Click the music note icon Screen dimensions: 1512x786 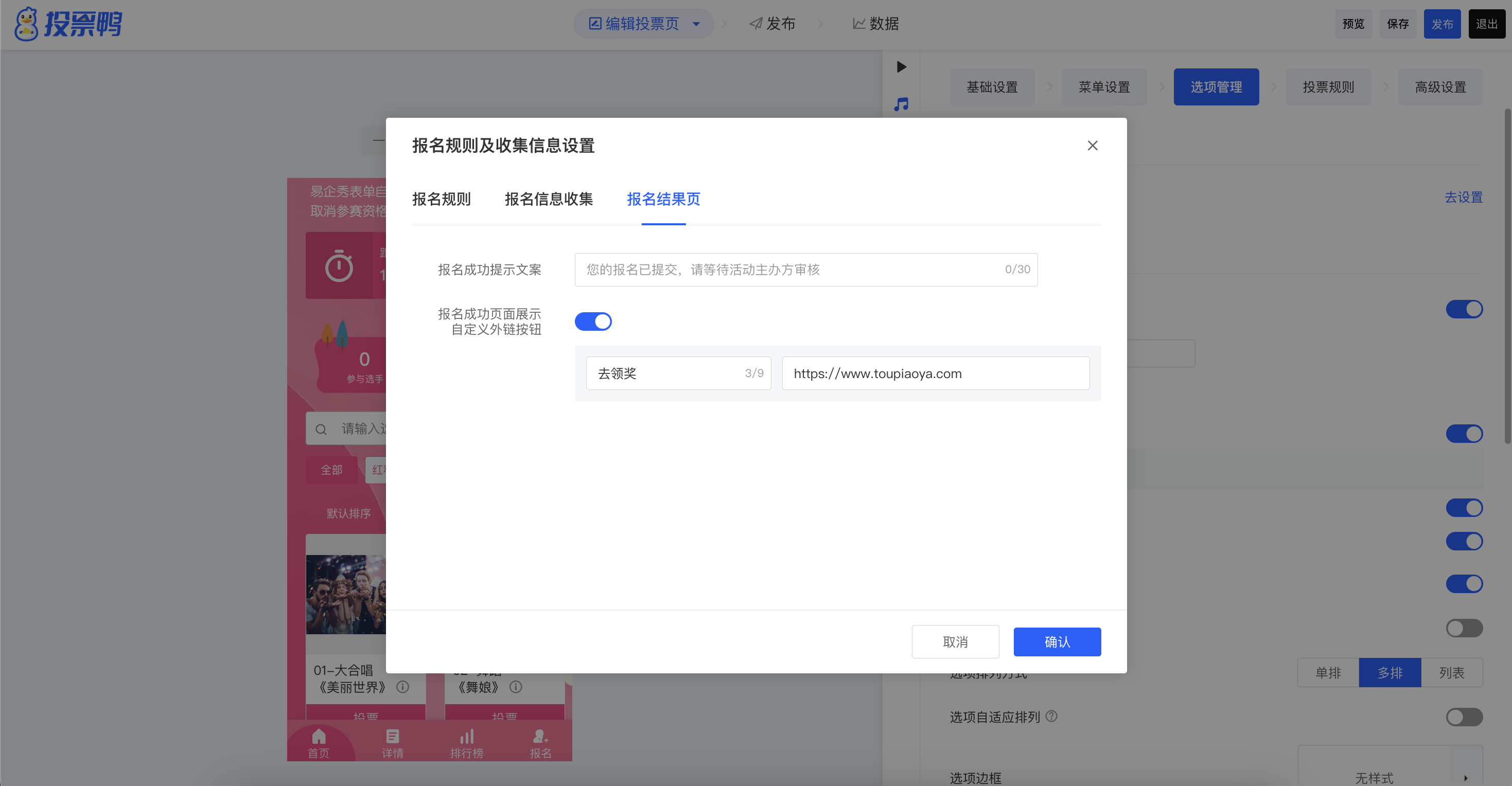point(901,104)
